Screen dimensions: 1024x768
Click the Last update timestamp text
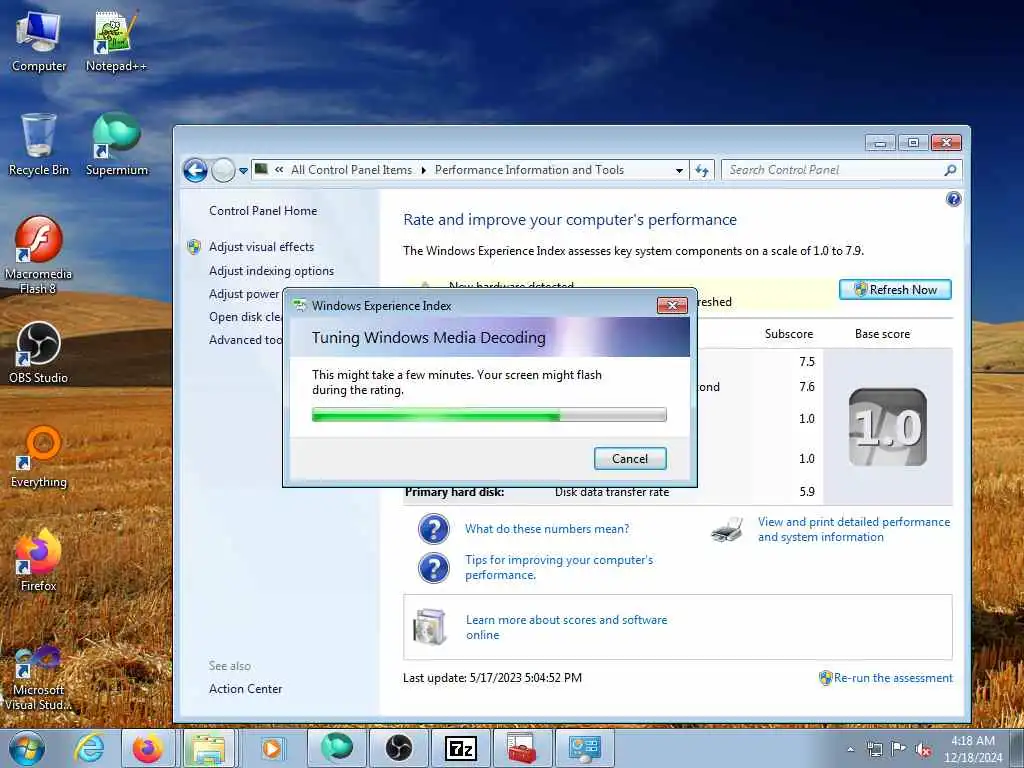point(492,678)
